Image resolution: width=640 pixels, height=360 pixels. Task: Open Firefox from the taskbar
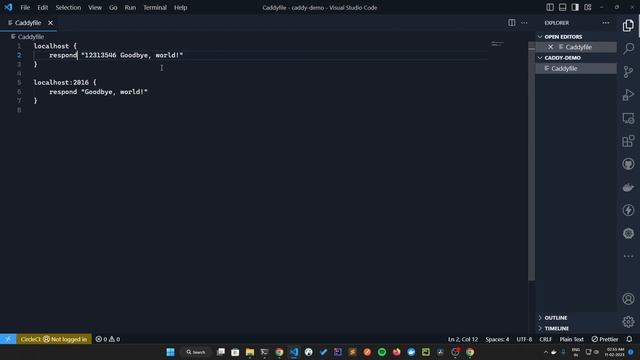click(x=396, y=352)
